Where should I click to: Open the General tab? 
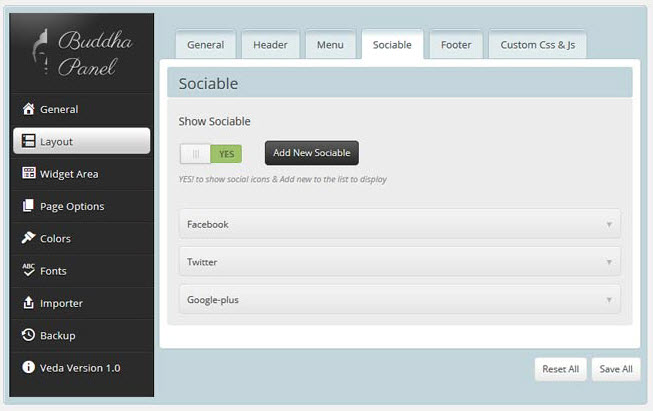205,45
